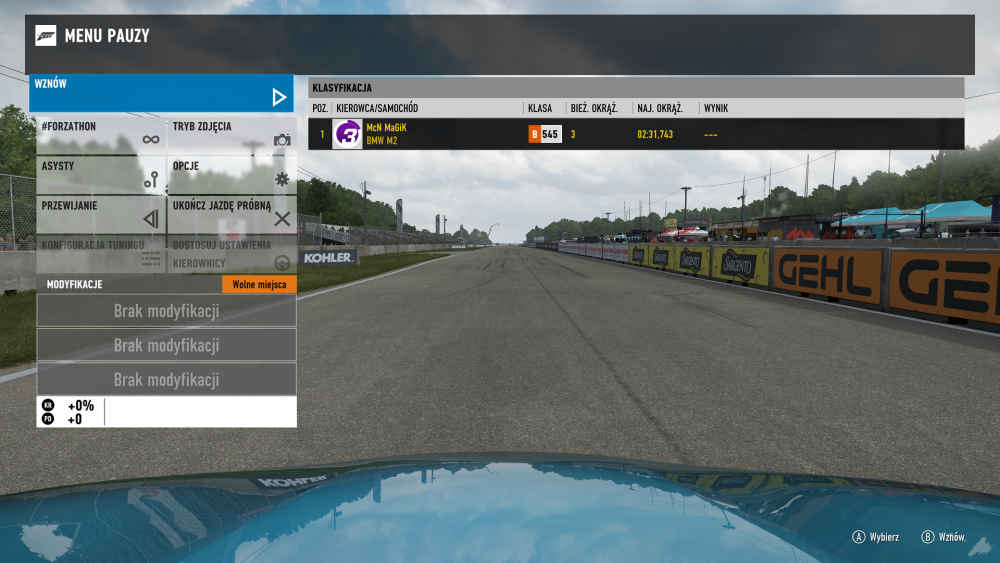Click the Forza logo in Menu Pauzy header

click(x=45, y=36)
